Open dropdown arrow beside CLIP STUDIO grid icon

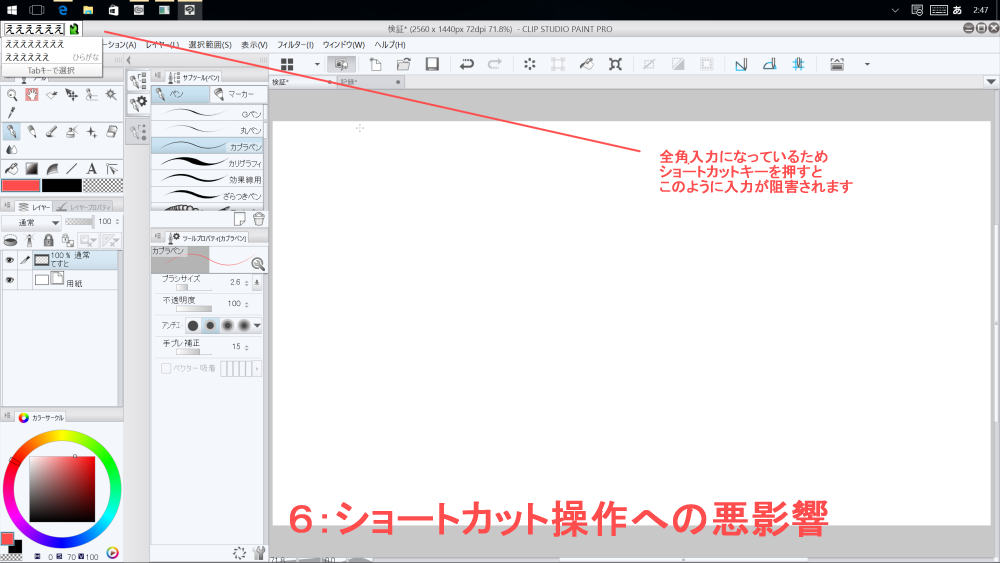coord(317,64)
